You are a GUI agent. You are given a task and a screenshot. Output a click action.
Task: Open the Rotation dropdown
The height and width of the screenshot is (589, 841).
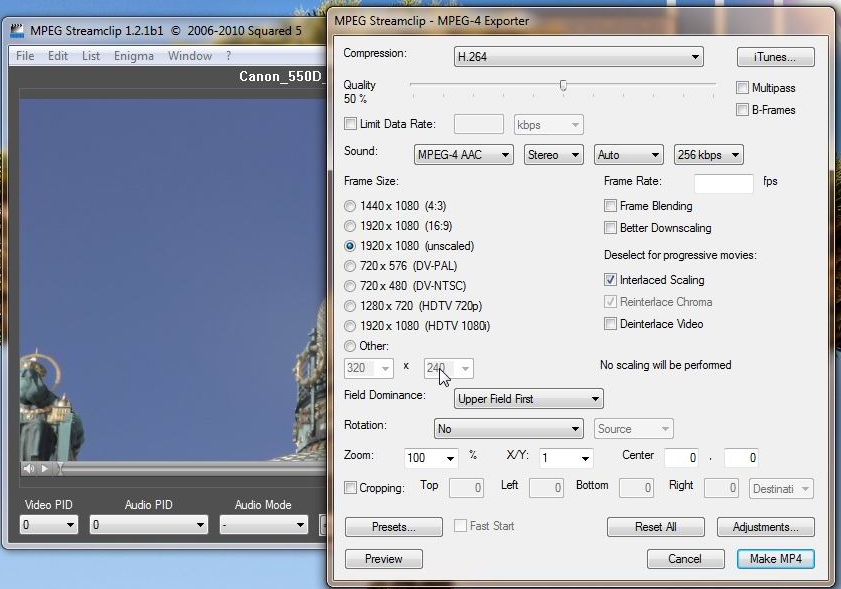point(508,429)
